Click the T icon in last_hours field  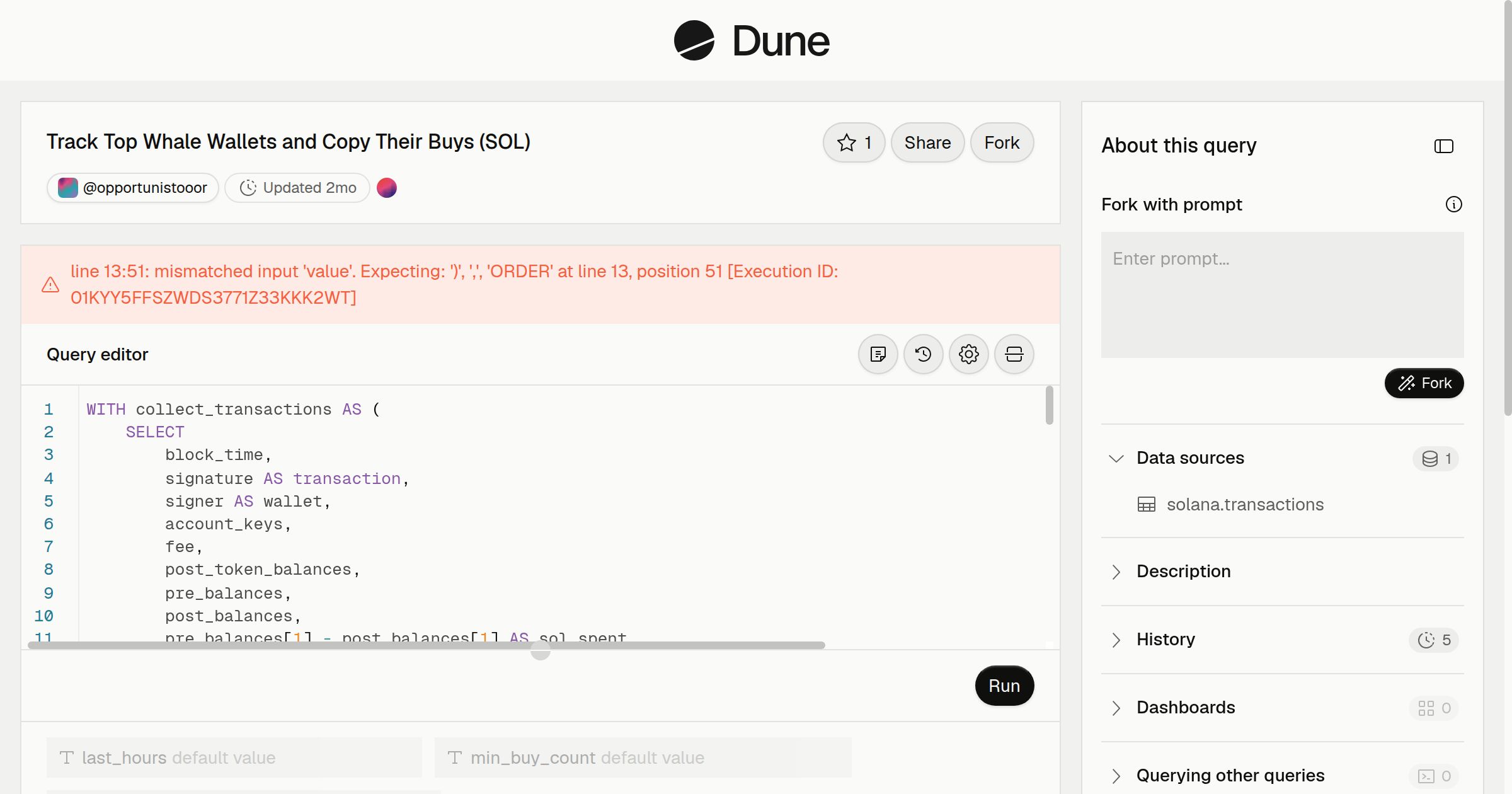pos(67,757)
